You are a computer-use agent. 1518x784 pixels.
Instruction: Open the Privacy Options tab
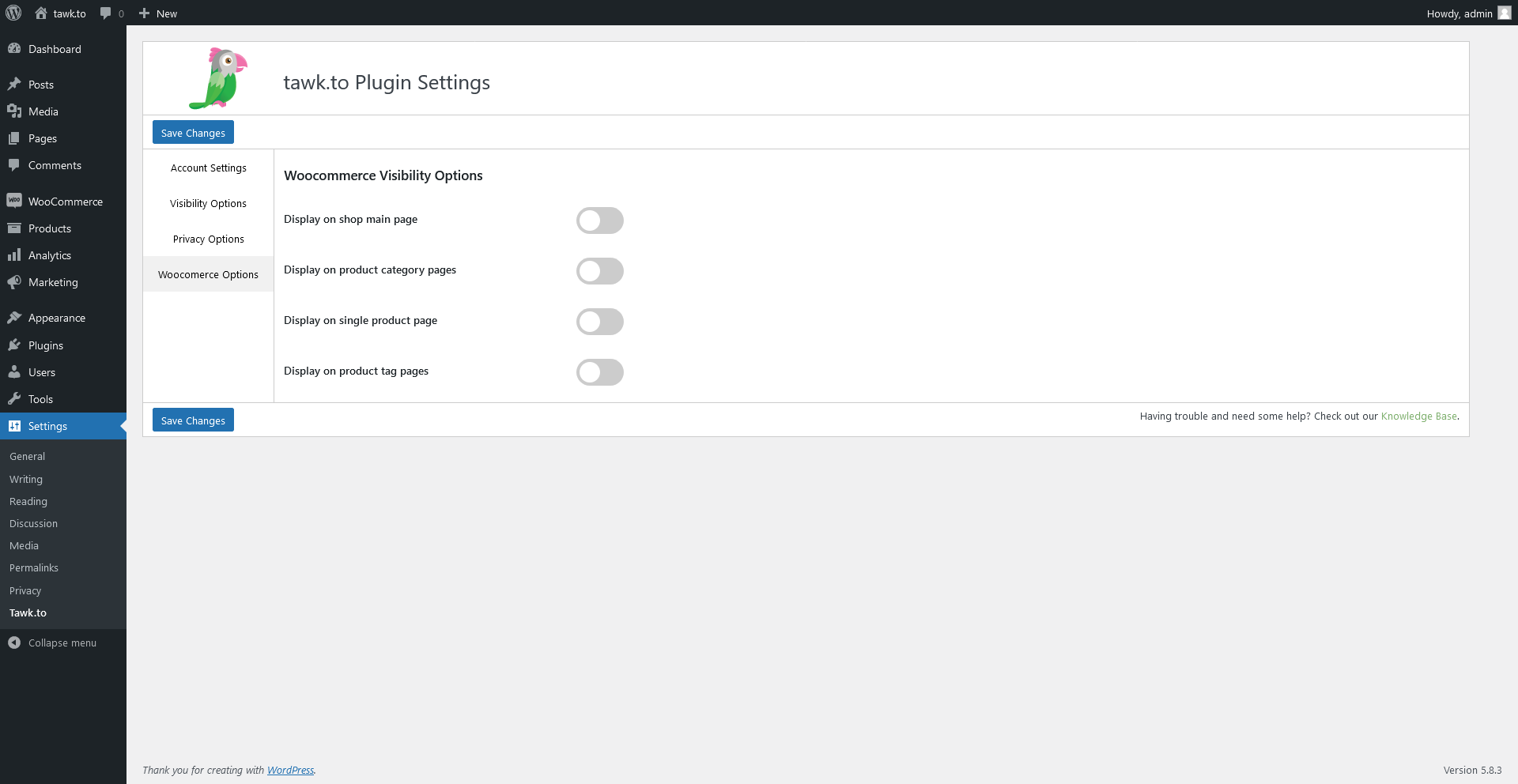coord(208,239)
